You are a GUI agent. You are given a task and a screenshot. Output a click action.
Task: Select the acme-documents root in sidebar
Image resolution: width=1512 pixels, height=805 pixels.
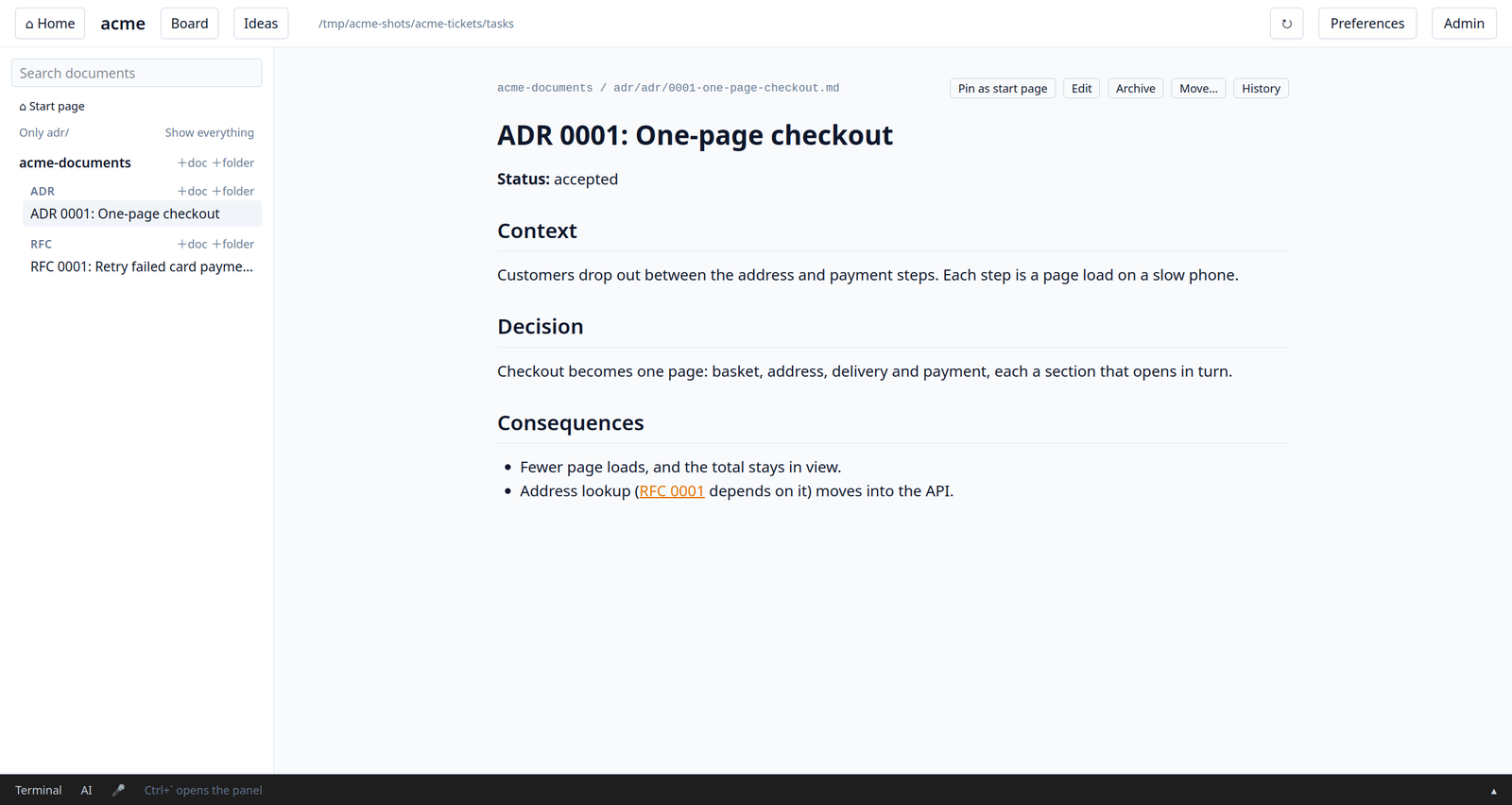(x=75, y=163)
